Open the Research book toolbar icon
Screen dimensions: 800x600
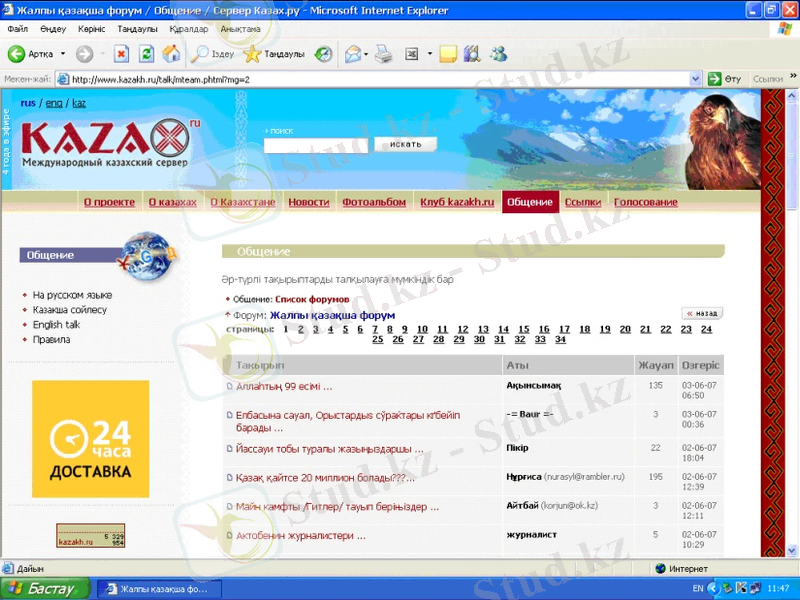pyautogui.click(x=472, y=54)
